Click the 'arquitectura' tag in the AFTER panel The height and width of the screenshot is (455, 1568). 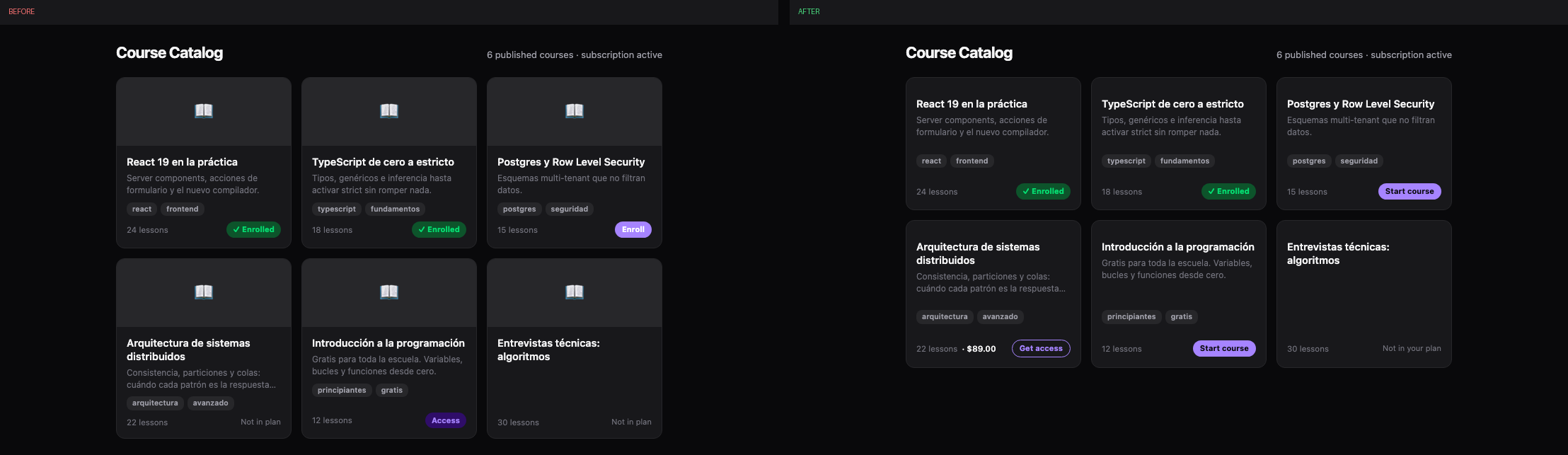[x=945, y=316]
